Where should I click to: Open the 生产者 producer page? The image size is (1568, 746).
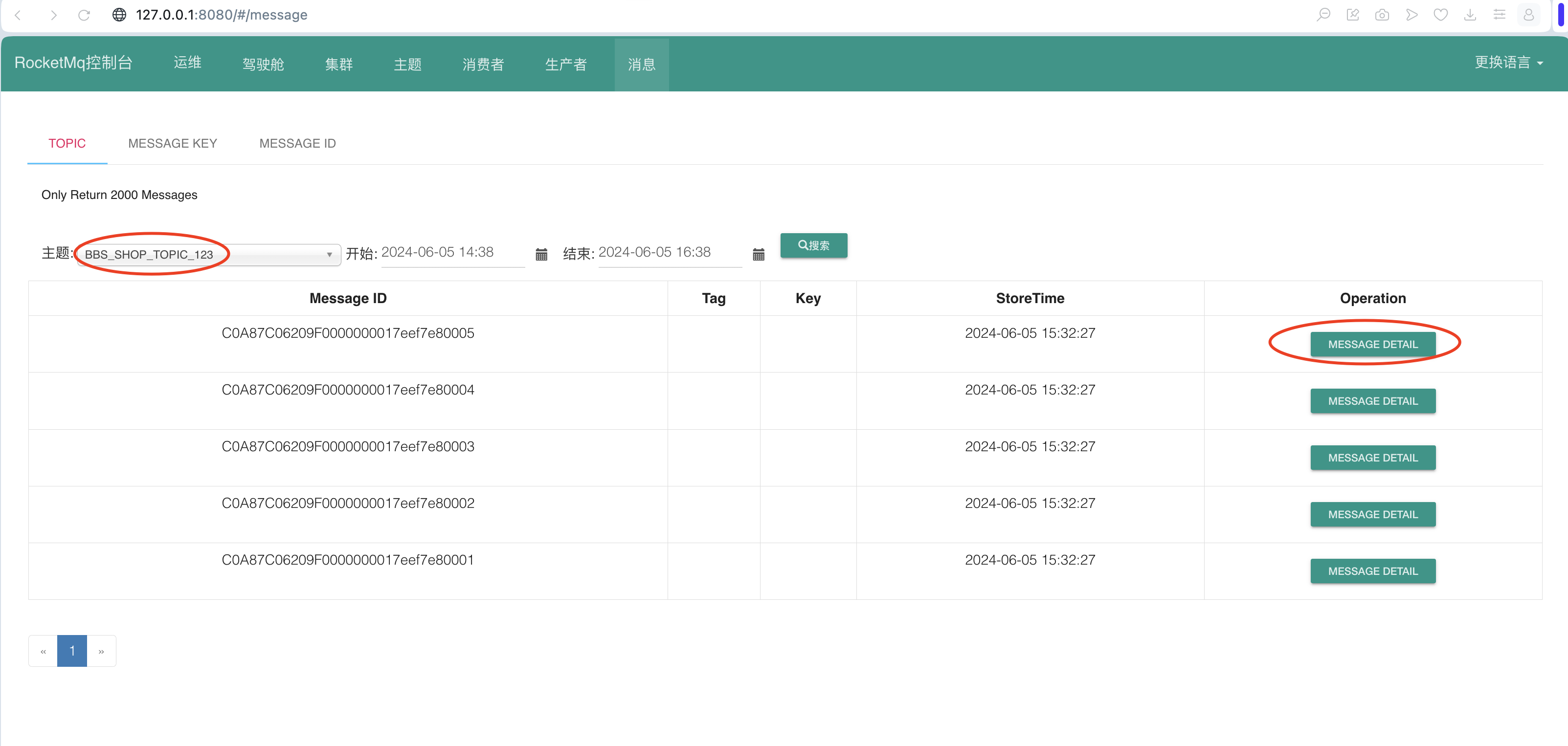[x=566, y=64]
